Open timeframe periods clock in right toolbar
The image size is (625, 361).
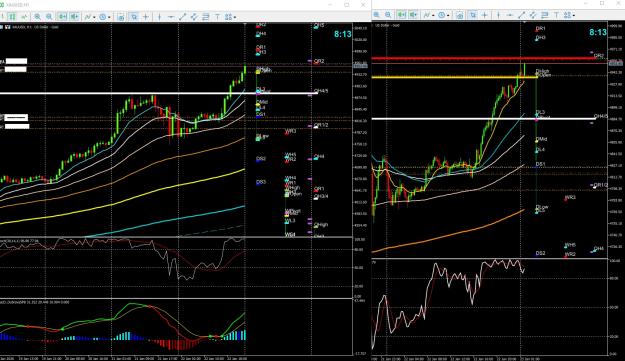pyautogui.click(x=442, y=15)
